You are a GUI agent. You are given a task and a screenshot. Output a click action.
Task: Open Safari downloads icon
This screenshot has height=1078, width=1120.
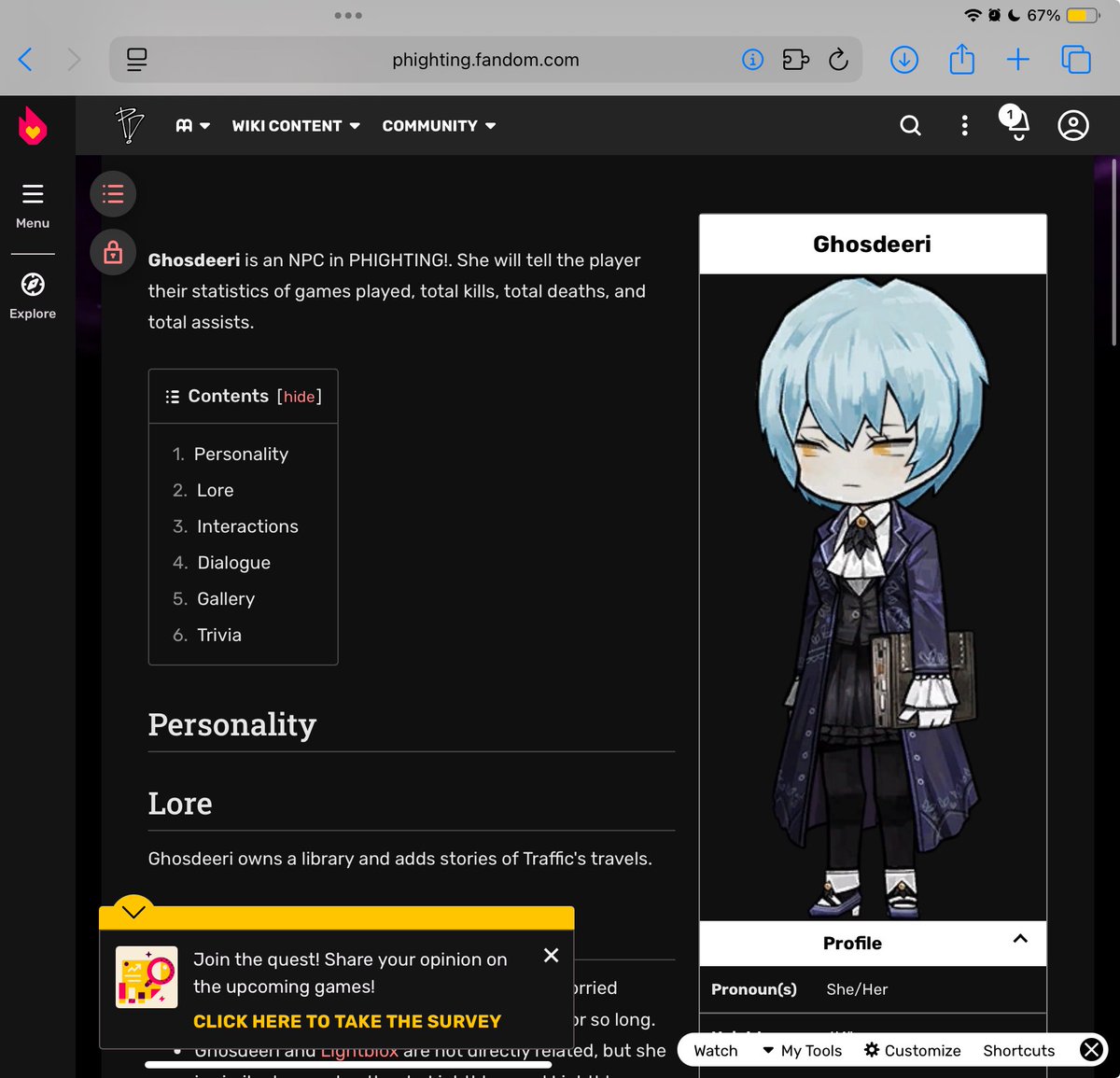tap(904, 60)
